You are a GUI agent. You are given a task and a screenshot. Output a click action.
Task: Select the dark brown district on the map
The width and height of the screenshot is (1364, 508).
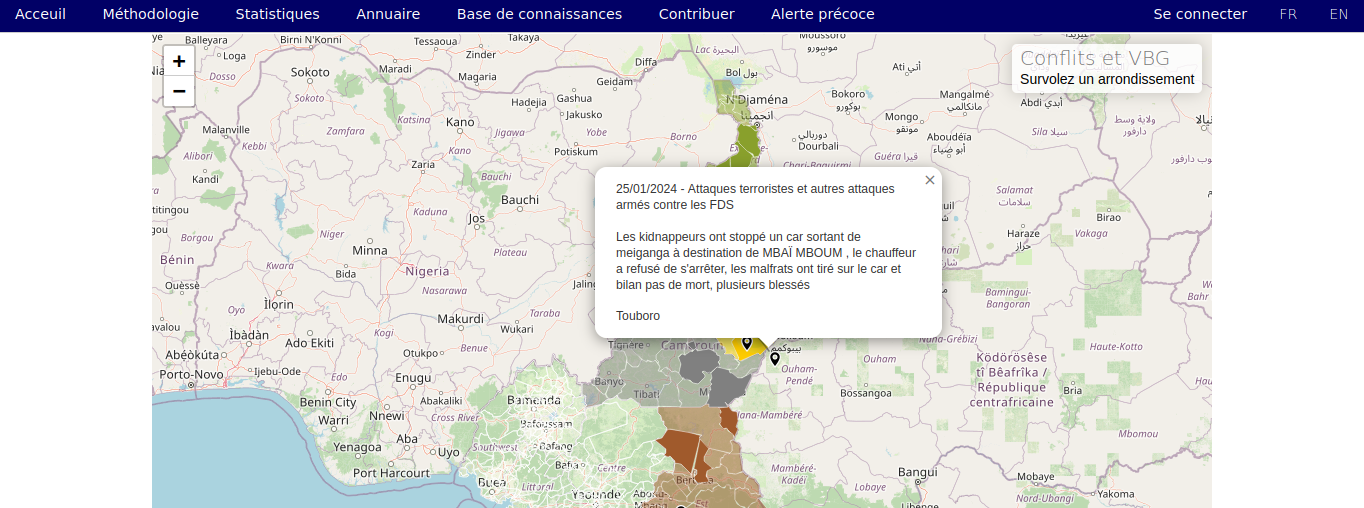pyautogui.click(x=682, y=449)
